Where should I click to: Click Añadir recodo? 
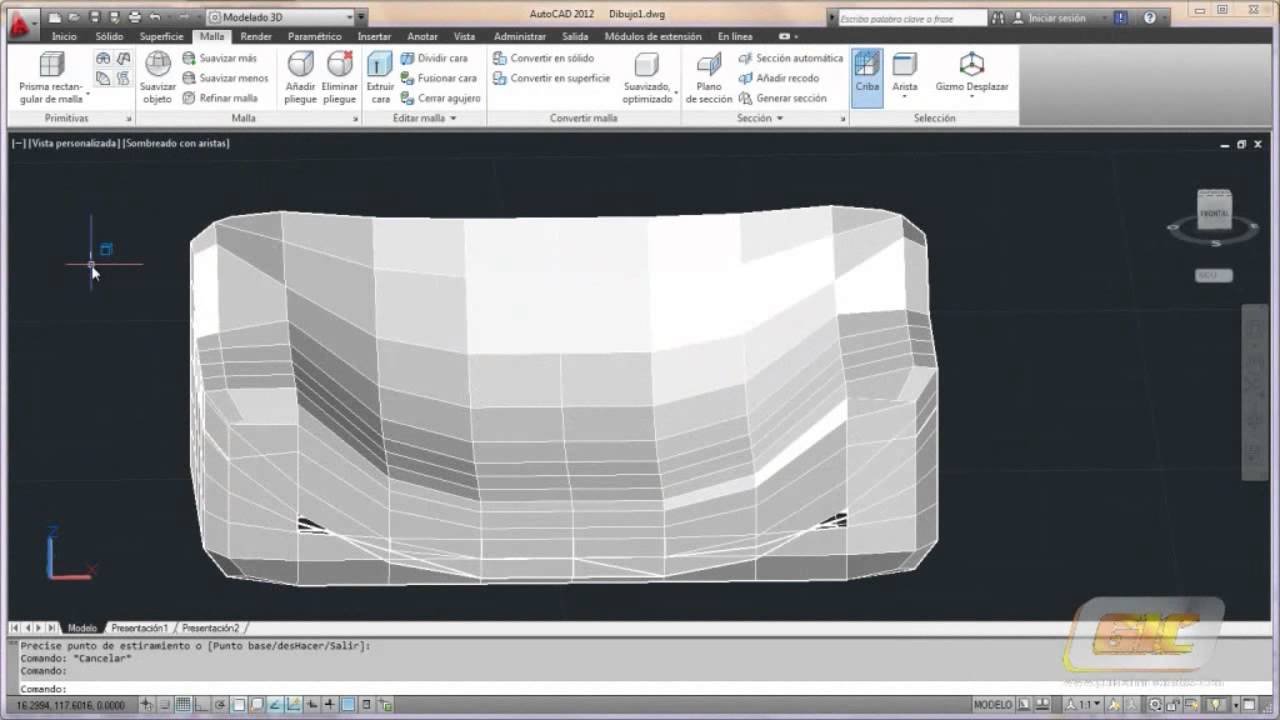pos(778,78)
